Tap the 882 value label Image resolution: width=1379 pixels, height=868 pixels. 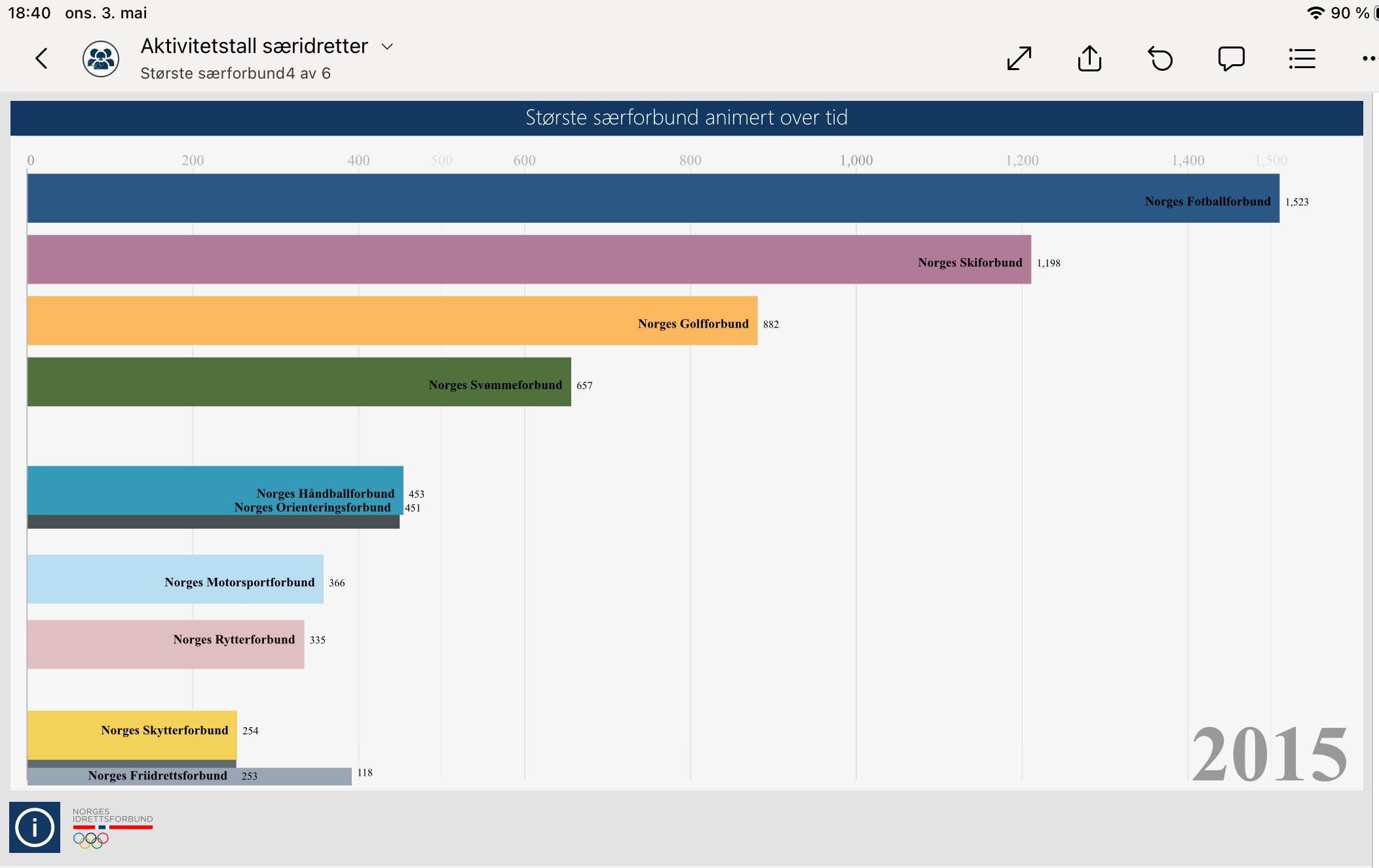tap(771, 324)
